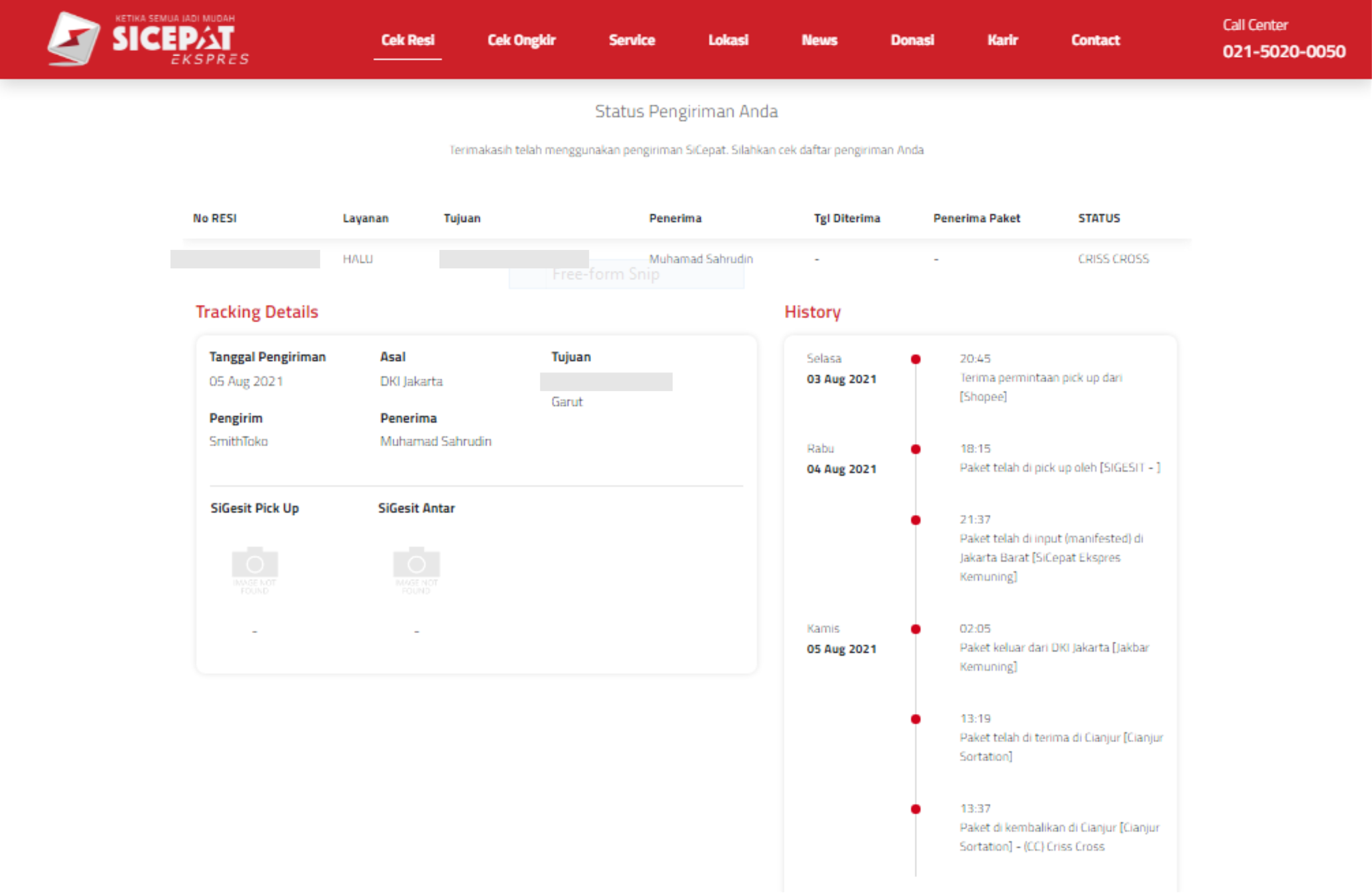Click 'Terima permintaan pick up dari [Shopee]' entry
This screenshot has height=893, width=1372.
point(1040,387)
